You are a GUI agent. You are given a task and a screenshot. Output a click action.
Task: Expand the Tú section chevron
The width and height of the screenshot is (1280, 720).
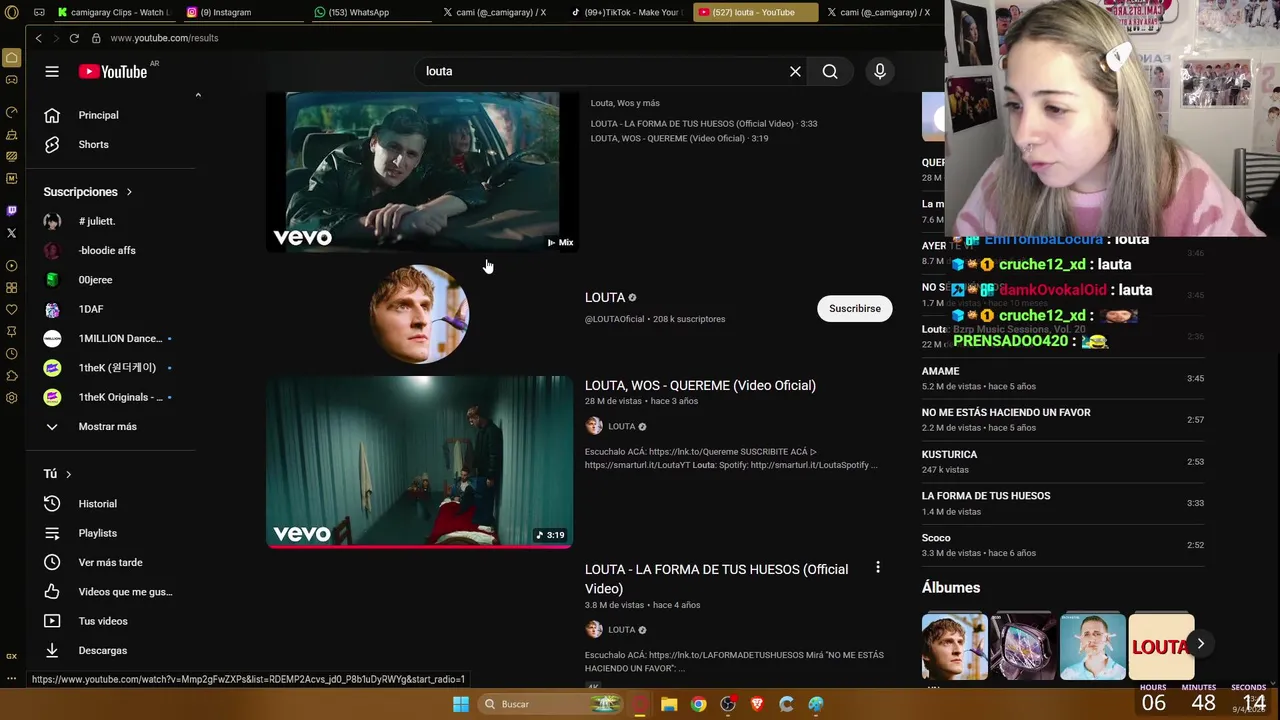pos(68,474)
